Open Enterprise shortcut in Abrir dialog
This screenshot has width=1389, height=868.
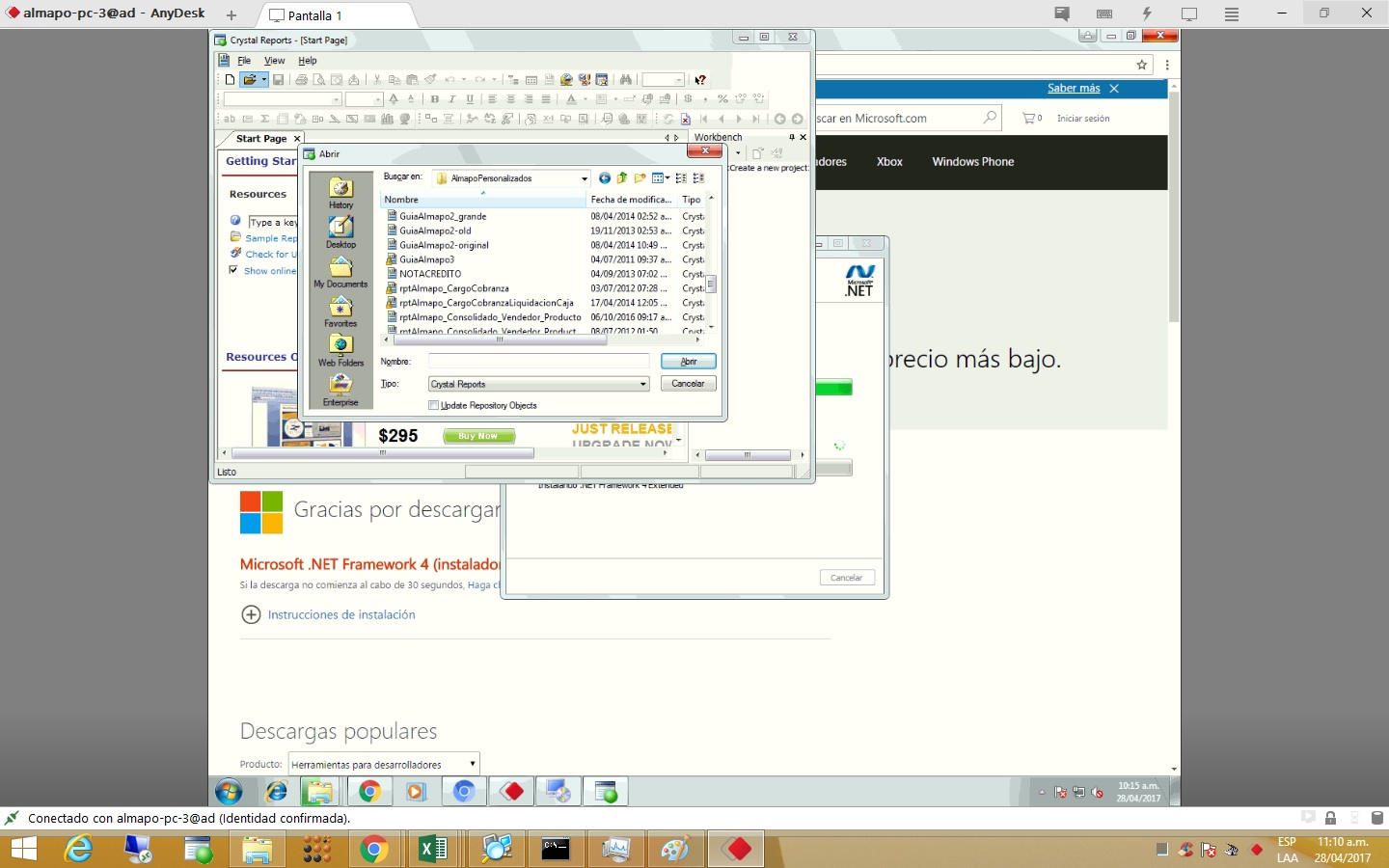click(x=340, y=391)
